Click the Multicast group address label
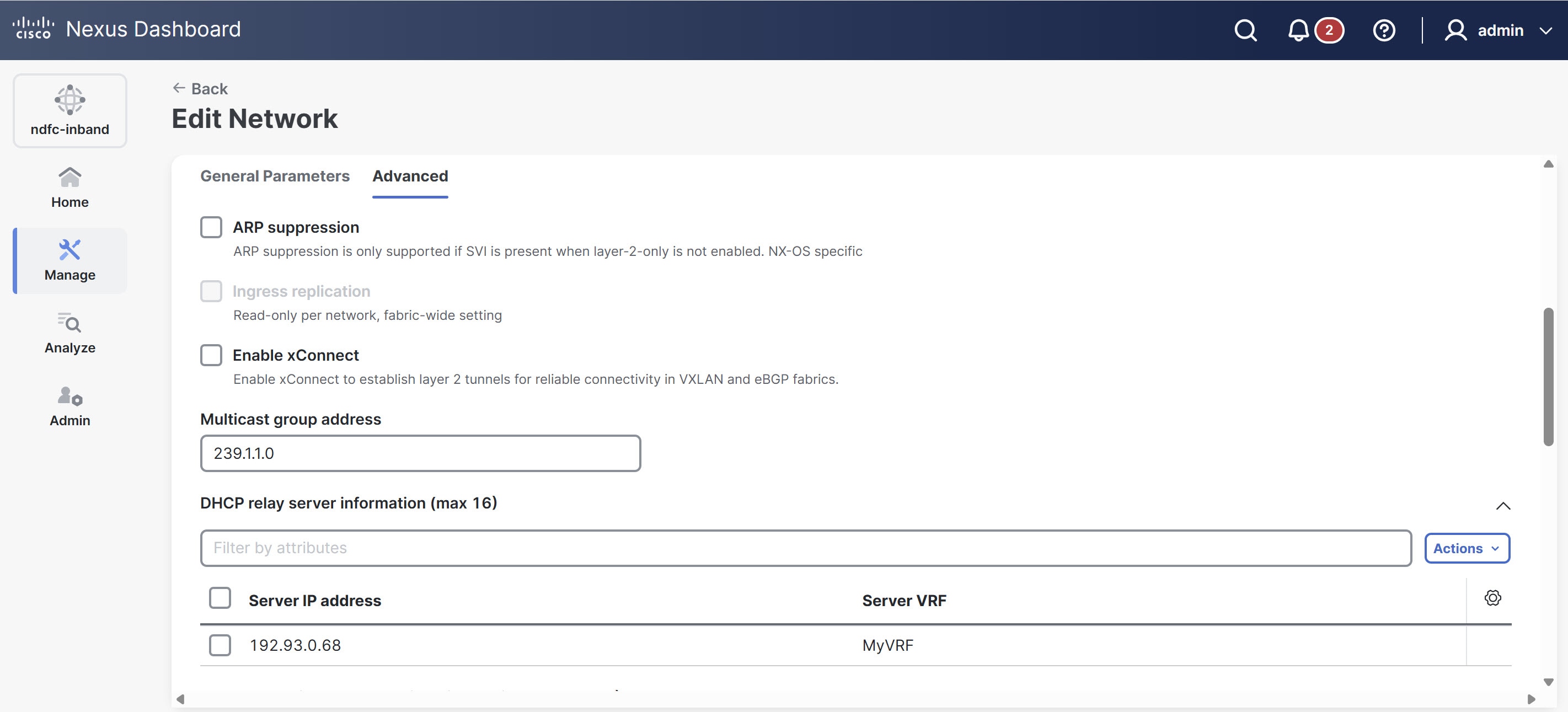This screenshot has width=1568, height=712. click(291, 419)
